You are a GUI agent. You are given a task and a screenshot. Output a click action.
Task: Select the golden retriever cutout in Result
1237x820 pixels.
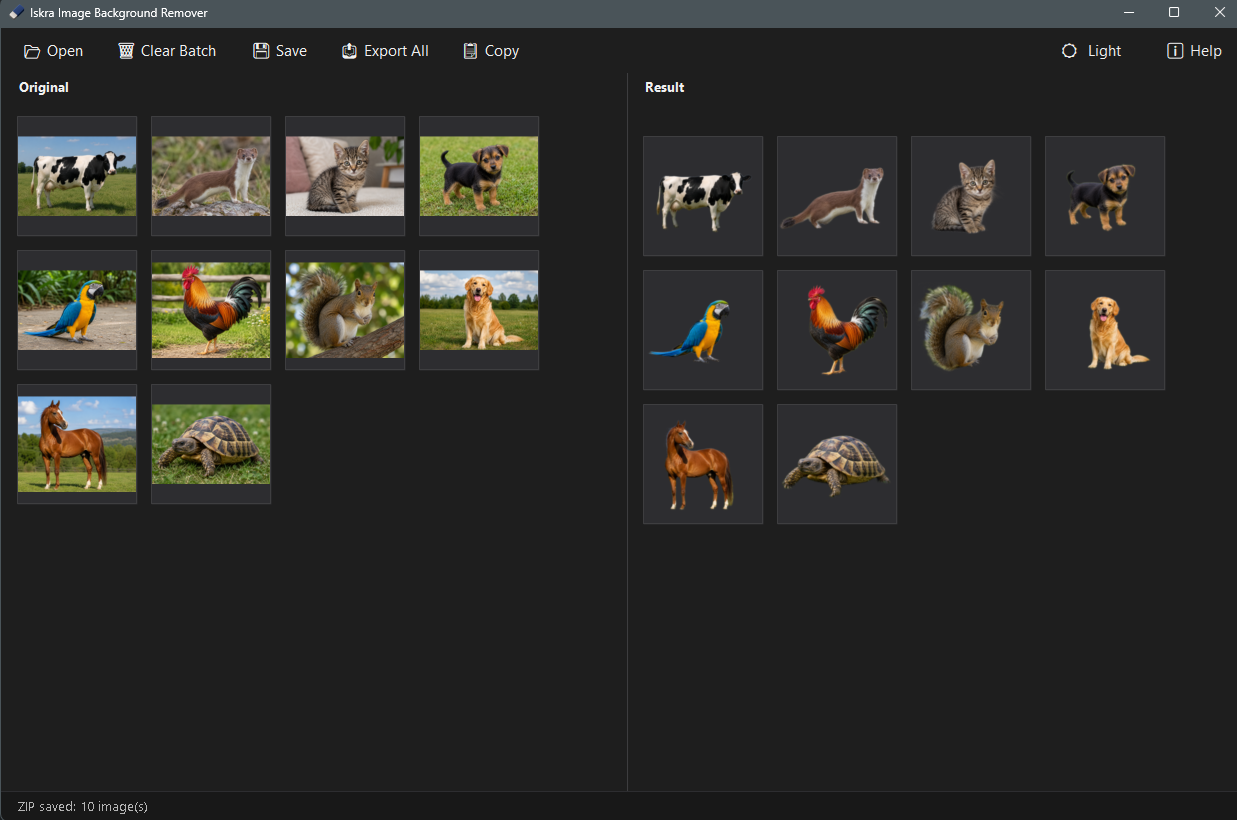[1105, 330]
